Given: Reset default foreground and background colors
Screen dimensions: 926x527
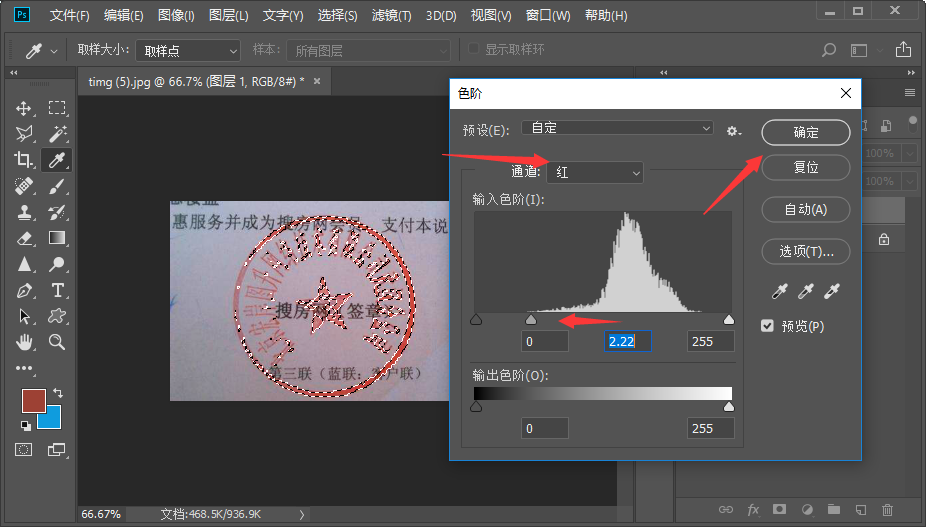Looking at the screenshot, I should (25, 425).
